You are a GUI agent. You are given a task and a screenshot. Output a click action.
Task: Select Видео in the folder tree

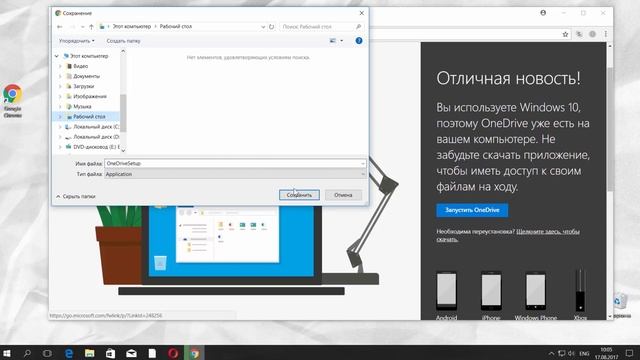80,66
